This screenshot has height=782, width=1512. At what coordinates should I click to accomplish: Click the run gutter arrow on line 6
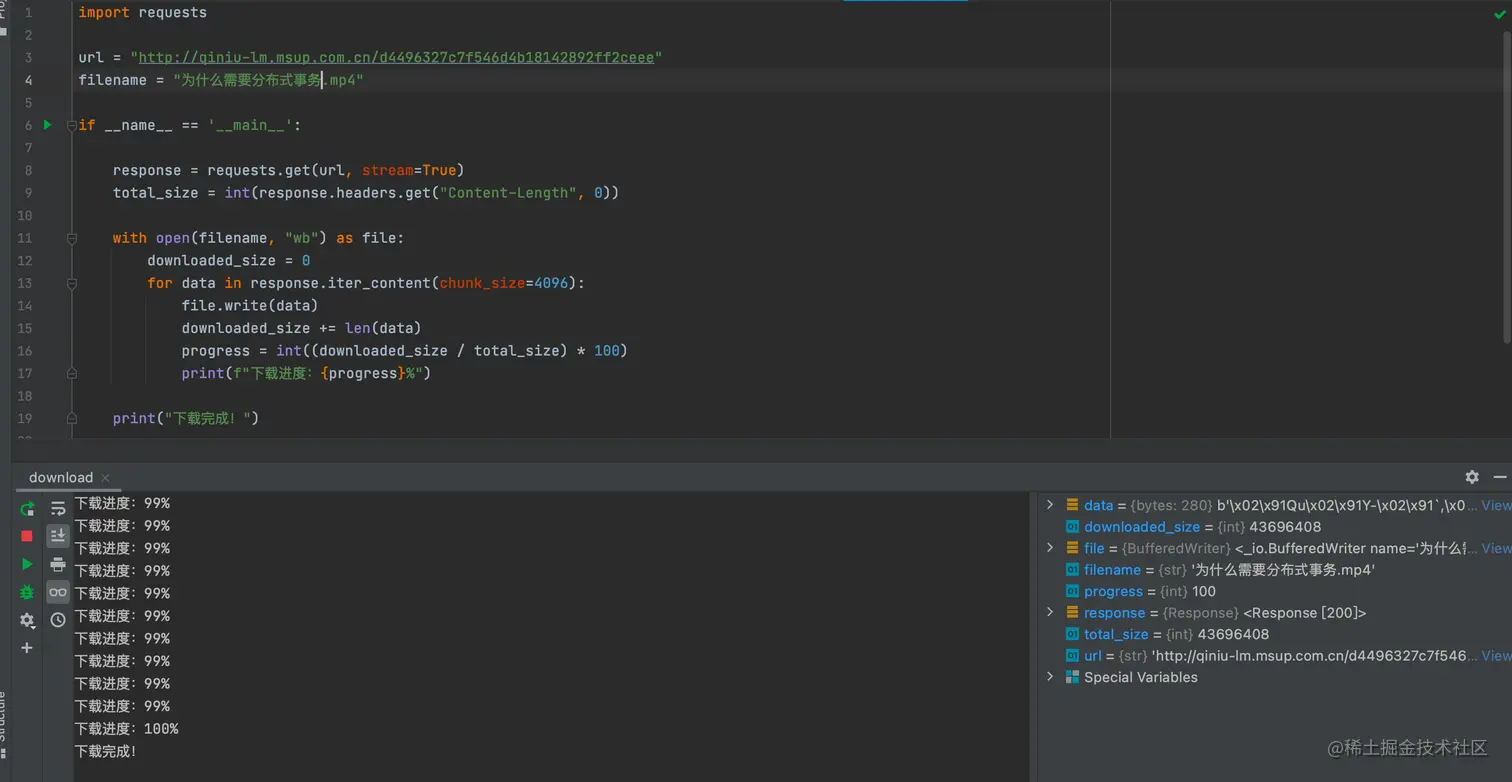47,125
